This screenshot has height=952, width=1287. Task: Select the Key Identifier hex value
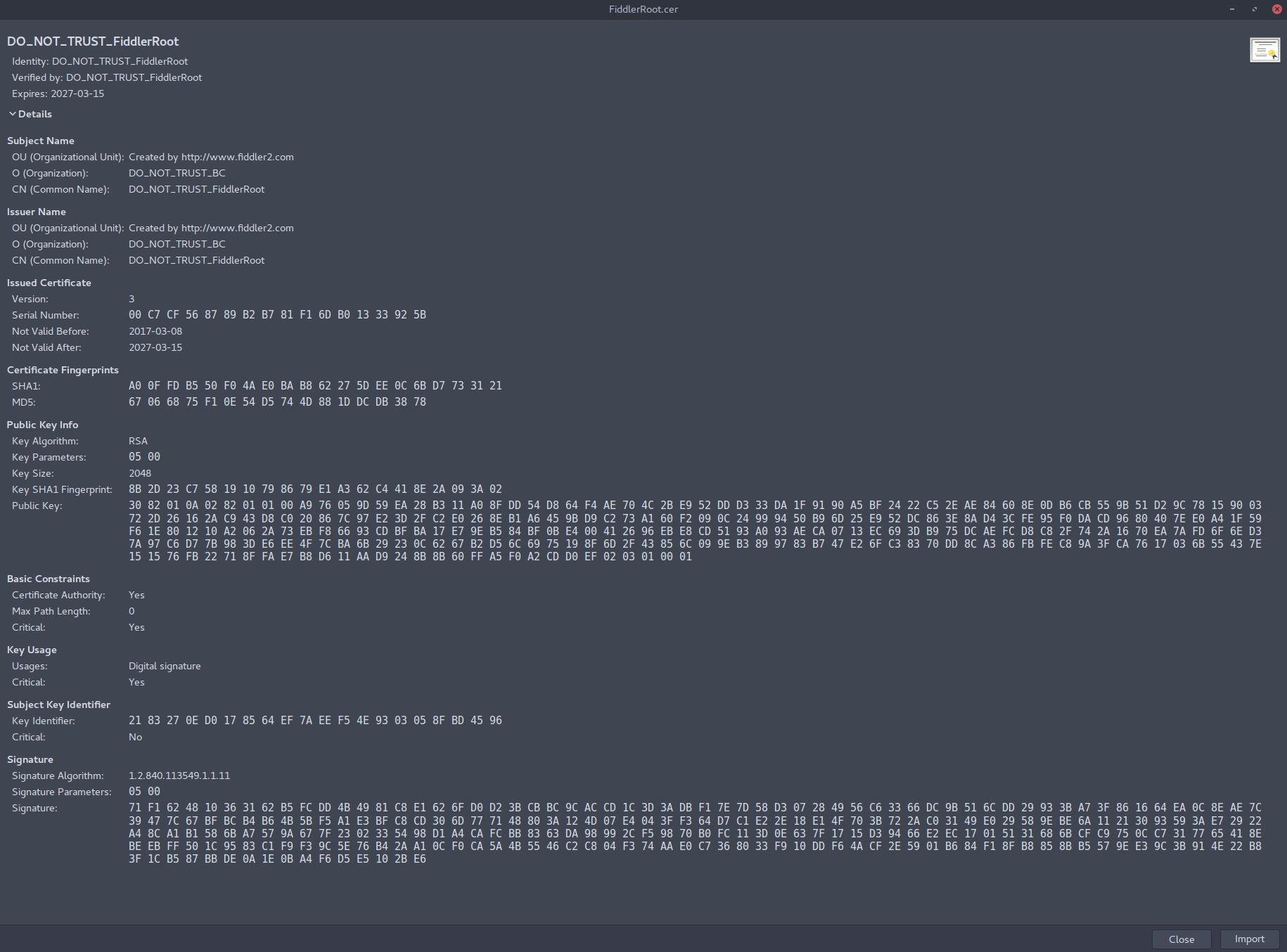coord(315,721)
